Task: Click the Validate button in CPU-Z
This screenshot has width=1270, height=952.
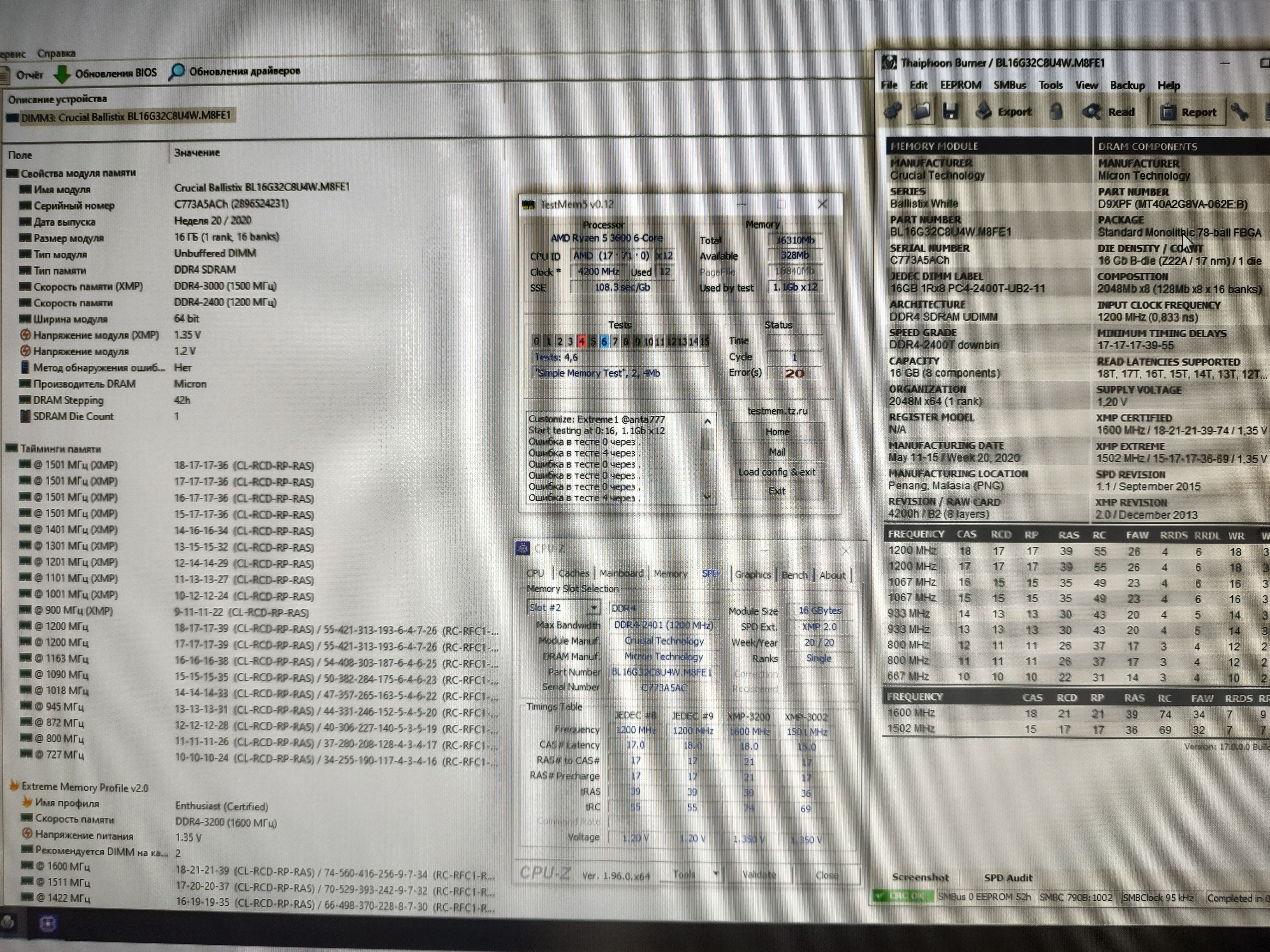Action: pyautogui.click(x=759, y=875)
